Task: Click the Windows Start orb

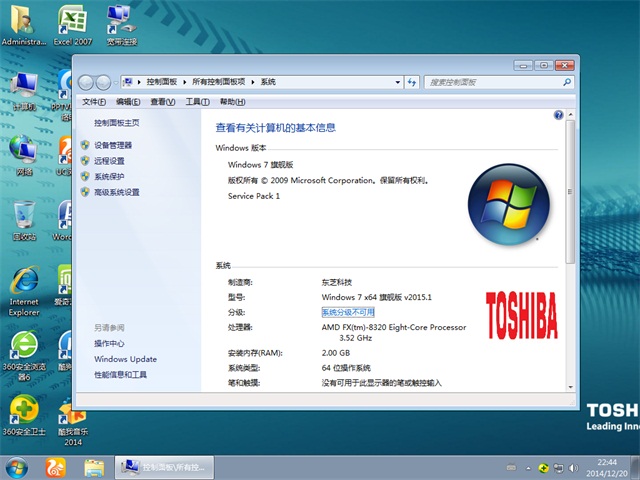Action: coord(17,467)
